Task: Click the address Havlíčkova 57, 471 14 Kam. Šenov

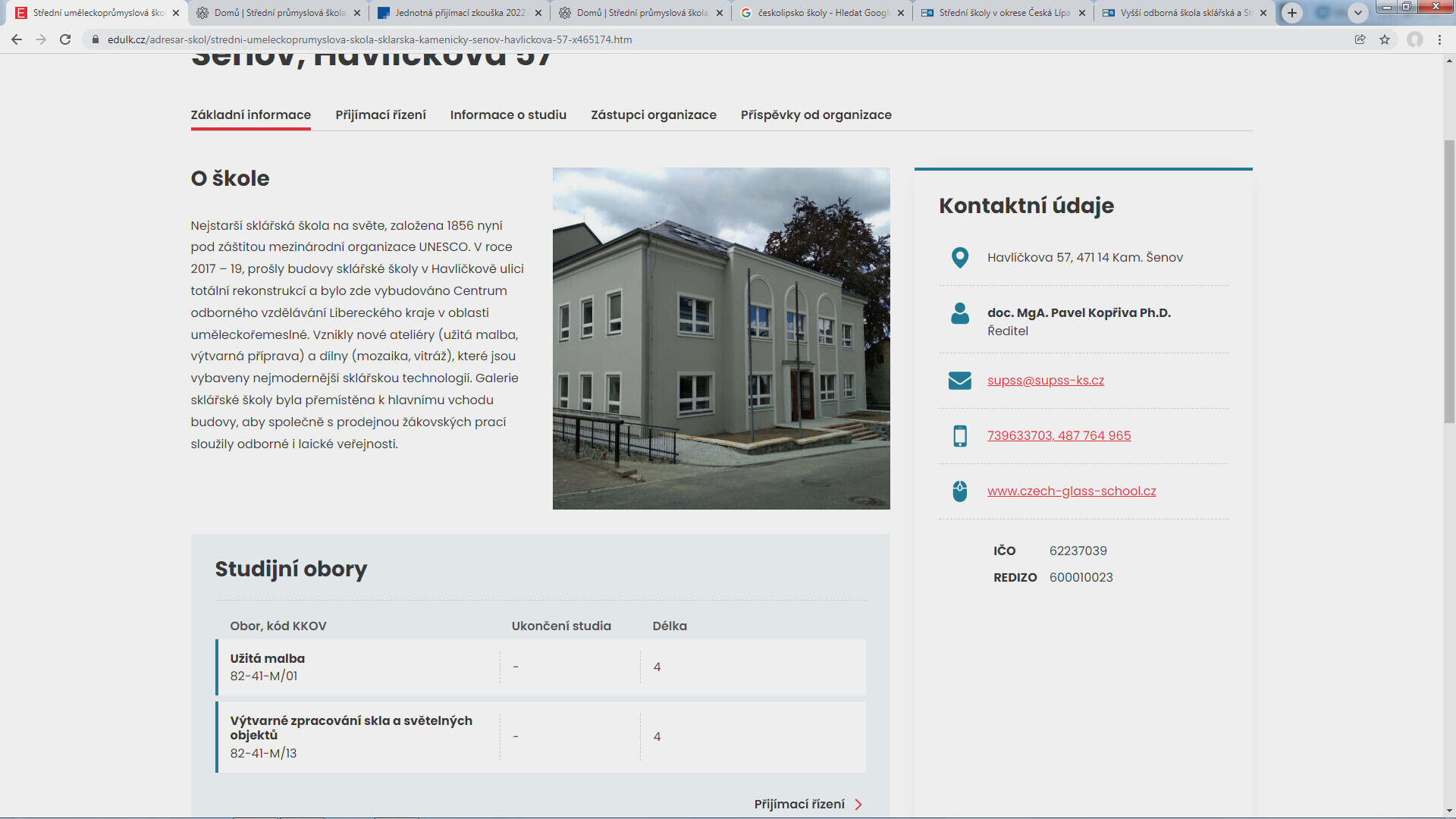Action: (x=1085, y=258)
